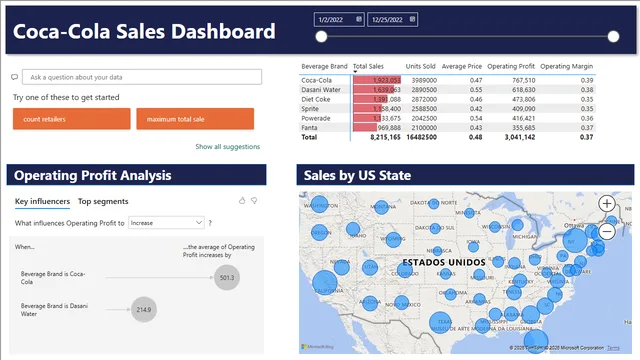
Task: Select the Texas sales bubble
Action: tap(440, 322)
